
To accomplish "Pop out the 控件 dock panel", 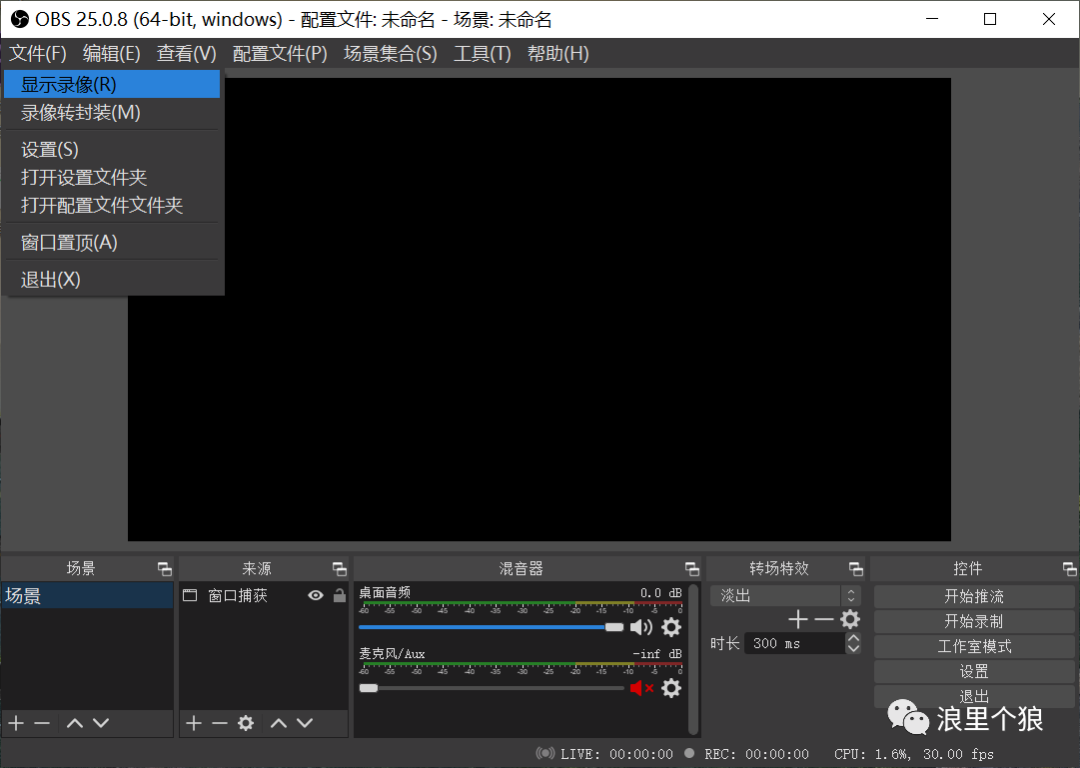I will click(1070, 569).
